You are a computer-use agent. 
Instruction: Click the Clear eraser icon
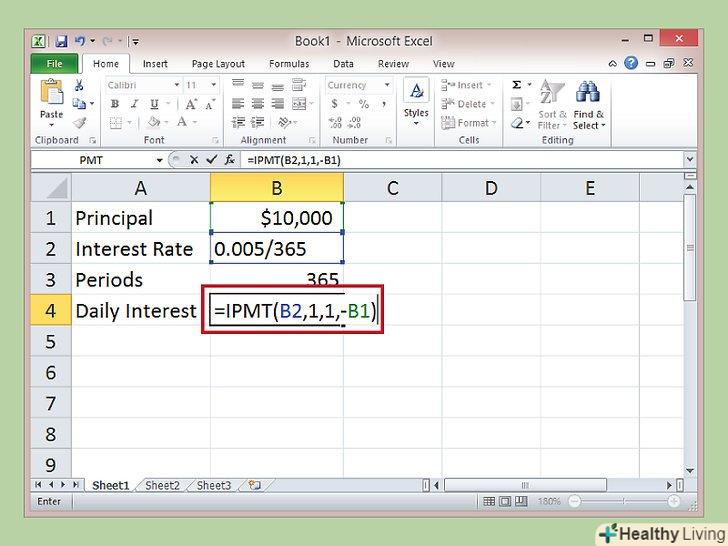517,123
